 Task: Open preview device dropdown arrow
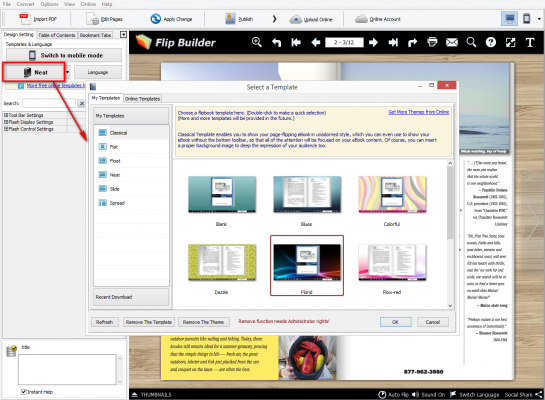(x=539, y=19)
